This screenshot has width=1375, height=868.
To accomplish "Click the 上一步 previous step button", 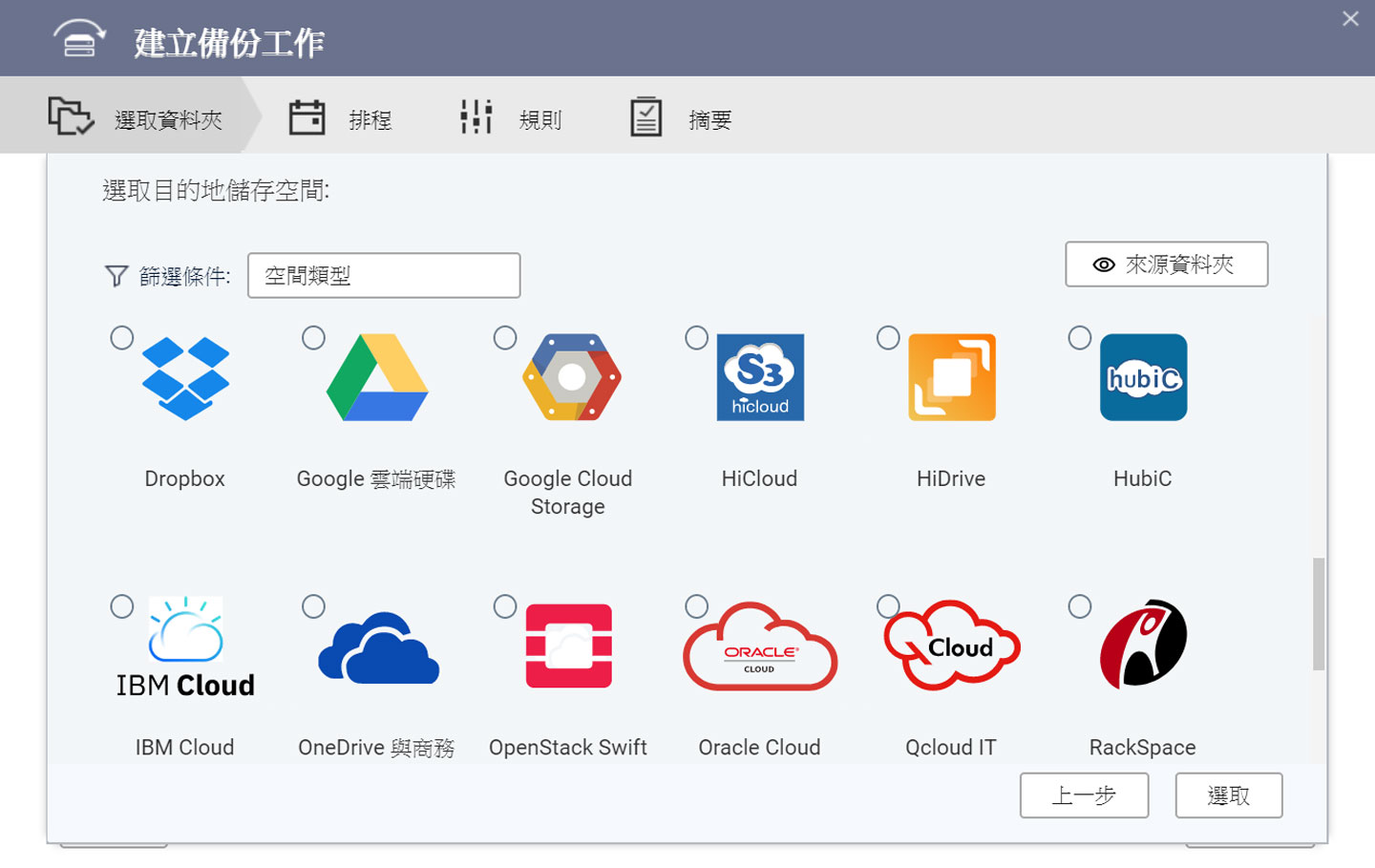I will [x=1084, y=795].
